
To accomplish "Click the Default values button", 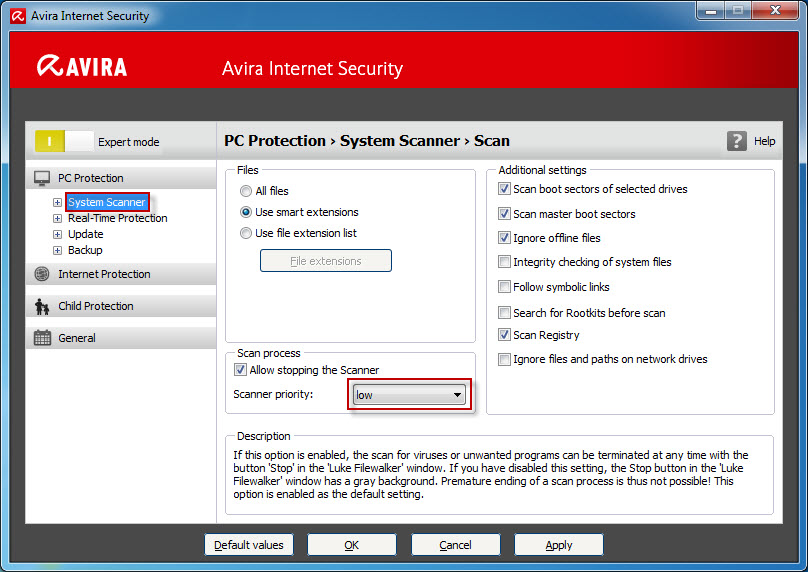I will click(x=249, y=545).
